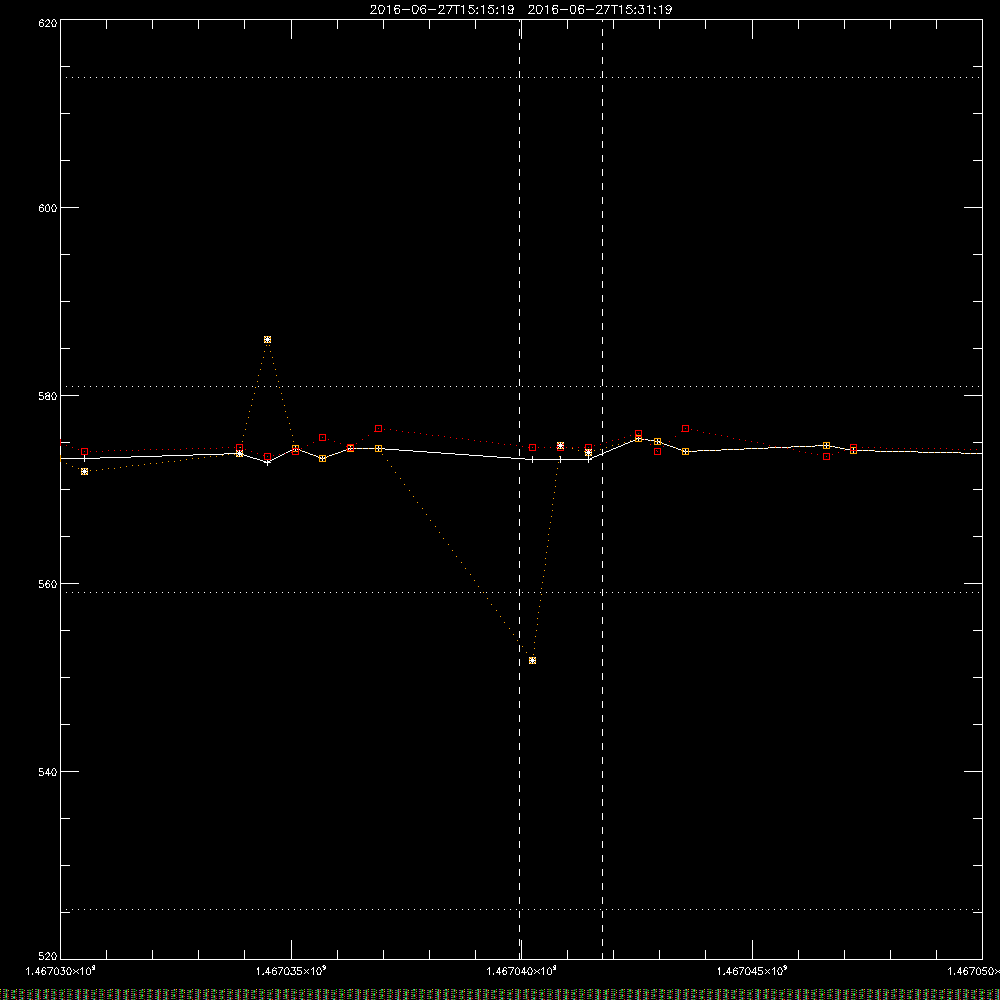1000x1000 pixels.
Task: Click the y-axis label 560
Action: [x=48, y=584]
